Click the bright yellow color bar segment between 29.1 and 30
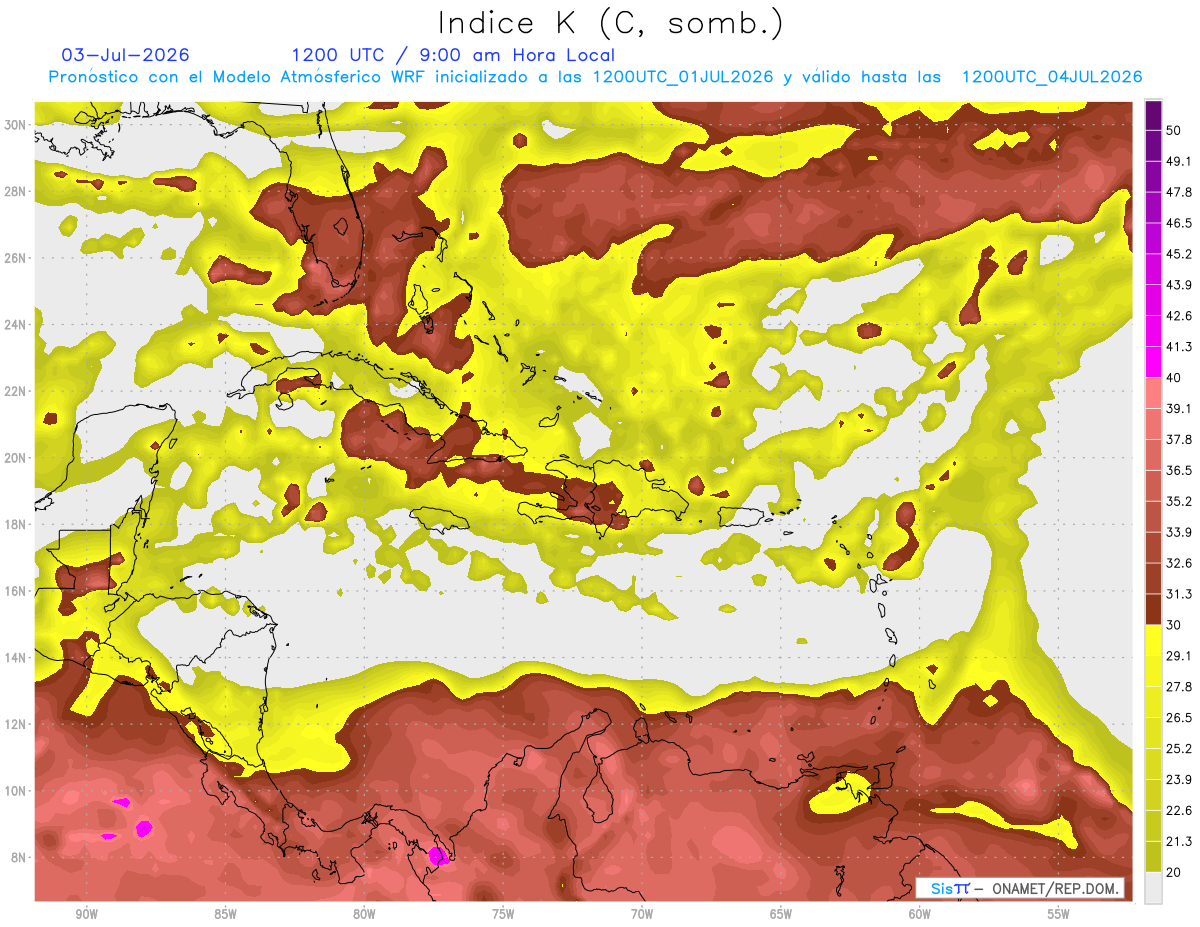The width and height of the screenshot is (1200, 927). [1153, 640]
